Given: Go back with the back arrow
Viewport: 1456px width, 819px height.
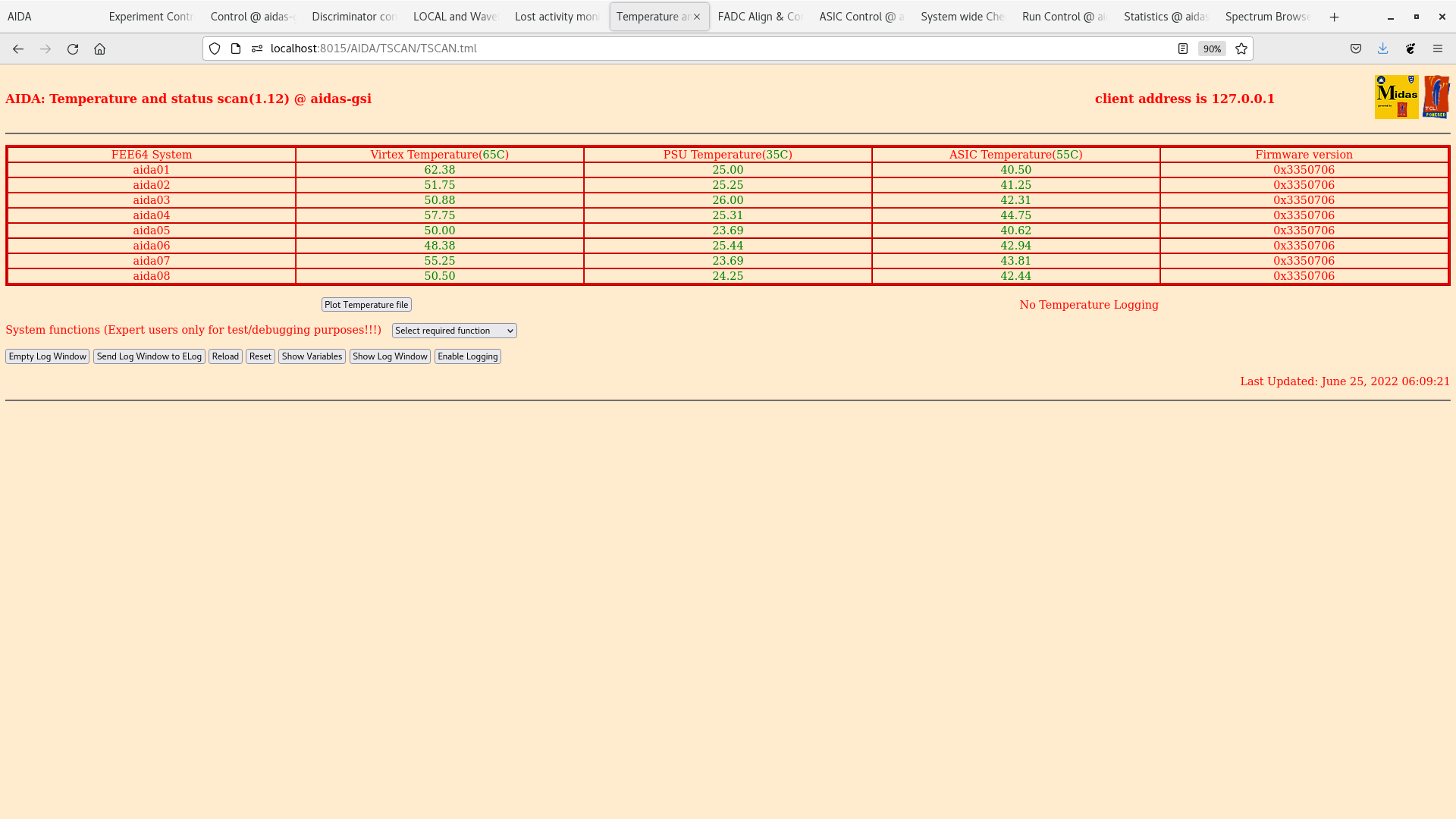Looking at the screenshot, I should (x=18, y=49).
